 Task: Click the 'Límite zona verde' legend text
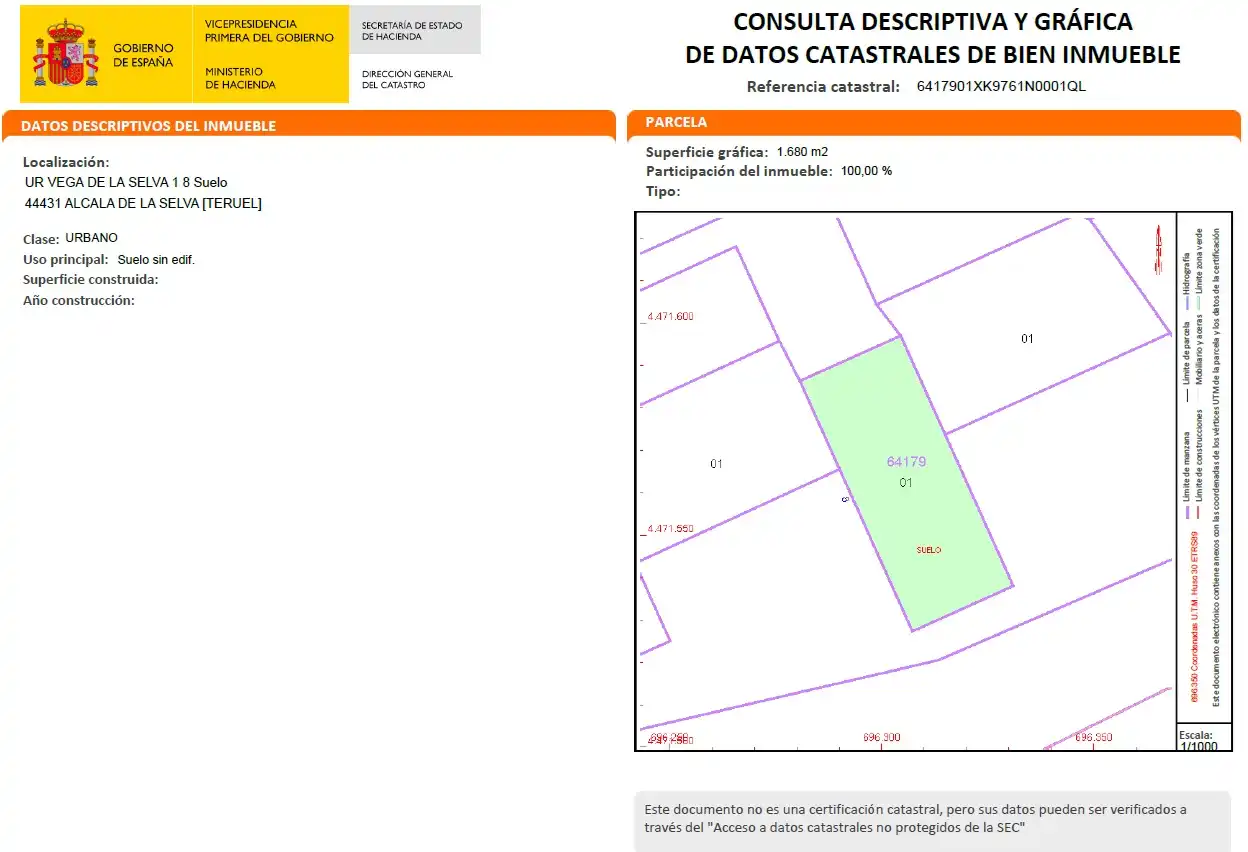pyautogui.click(x=1200, y=259)
